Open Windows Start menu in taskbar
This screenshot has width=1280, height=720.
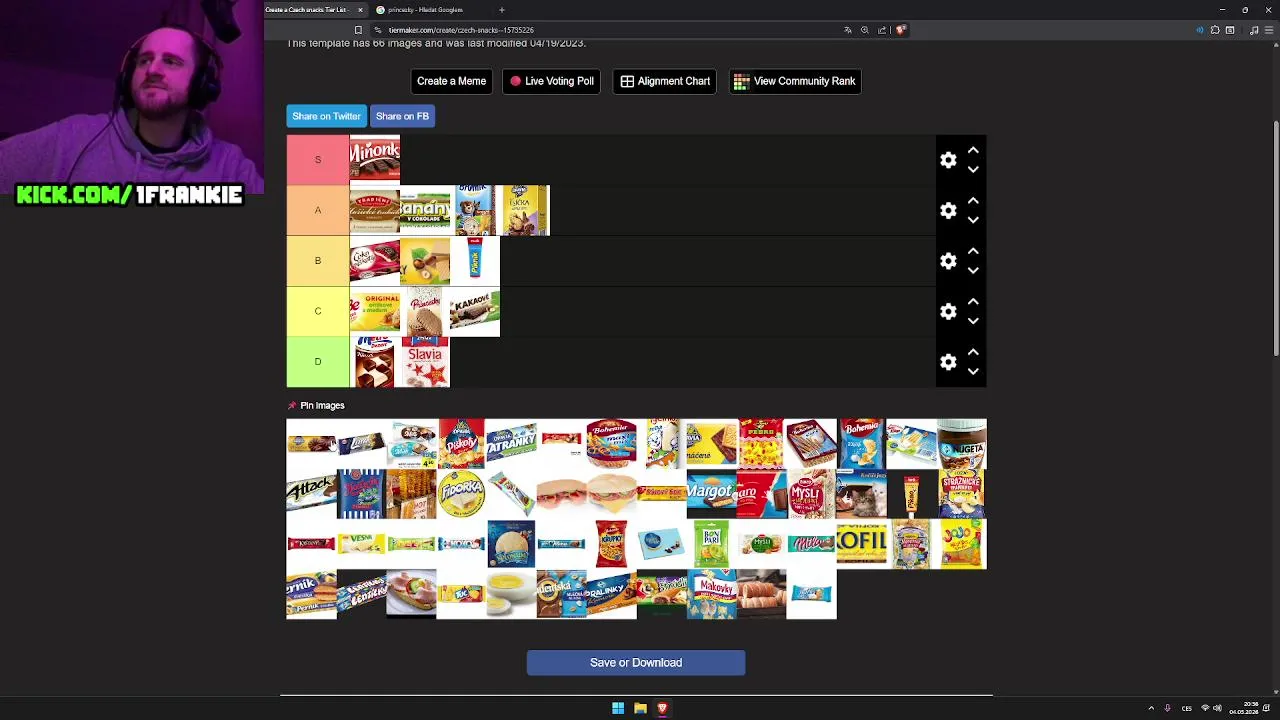click(618, 708)
